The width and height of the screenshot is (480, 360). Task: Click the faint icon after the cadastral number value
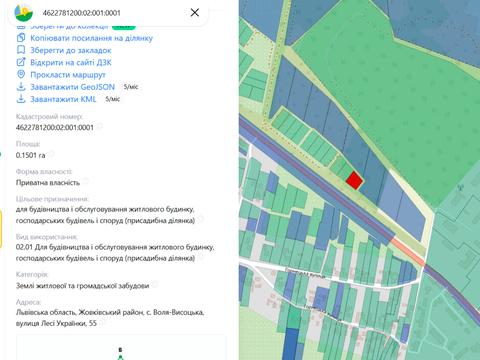tap(100, 126)
